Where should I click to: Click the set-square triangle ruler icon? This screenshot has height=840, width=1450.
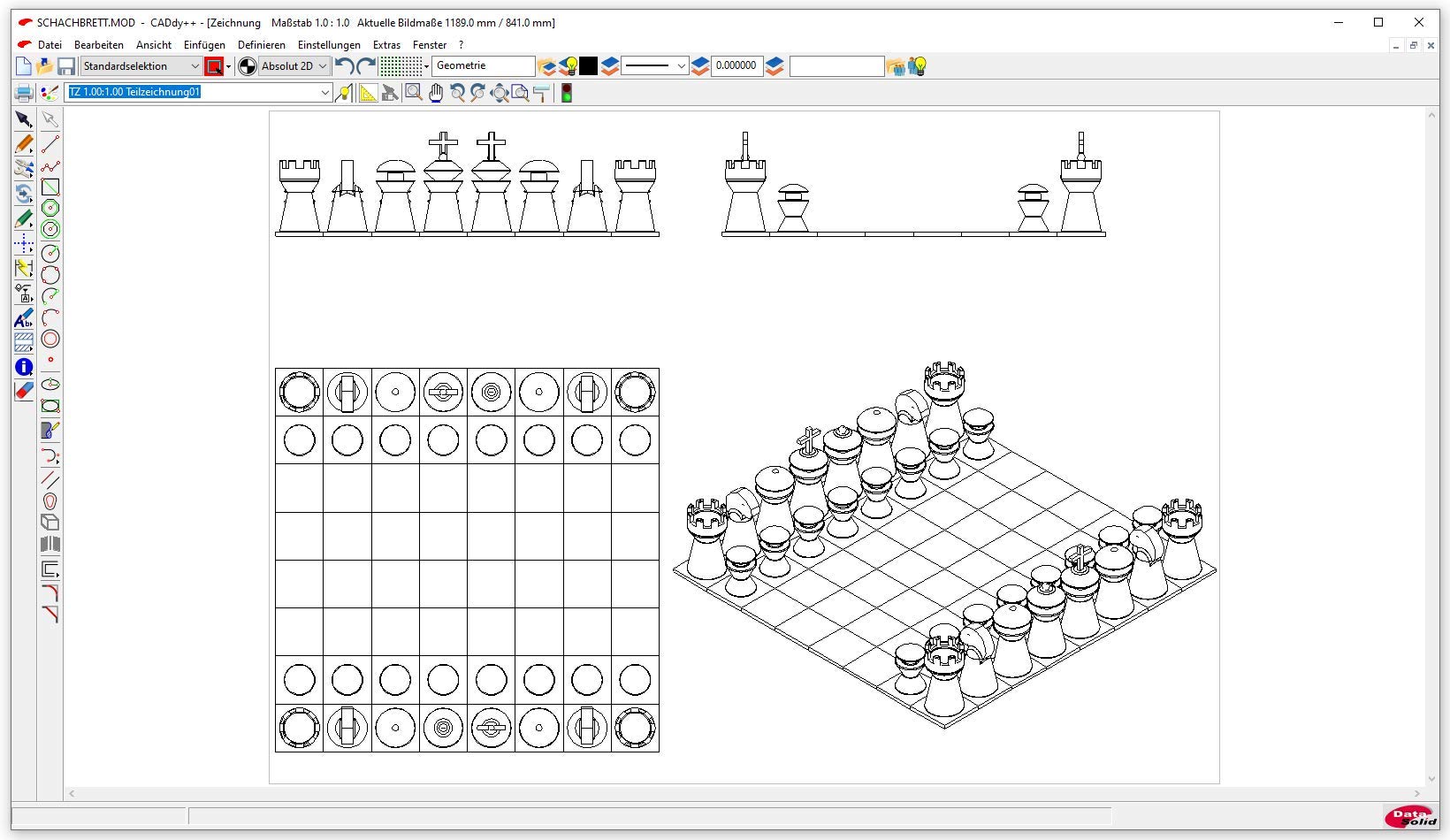pos(368,93)
